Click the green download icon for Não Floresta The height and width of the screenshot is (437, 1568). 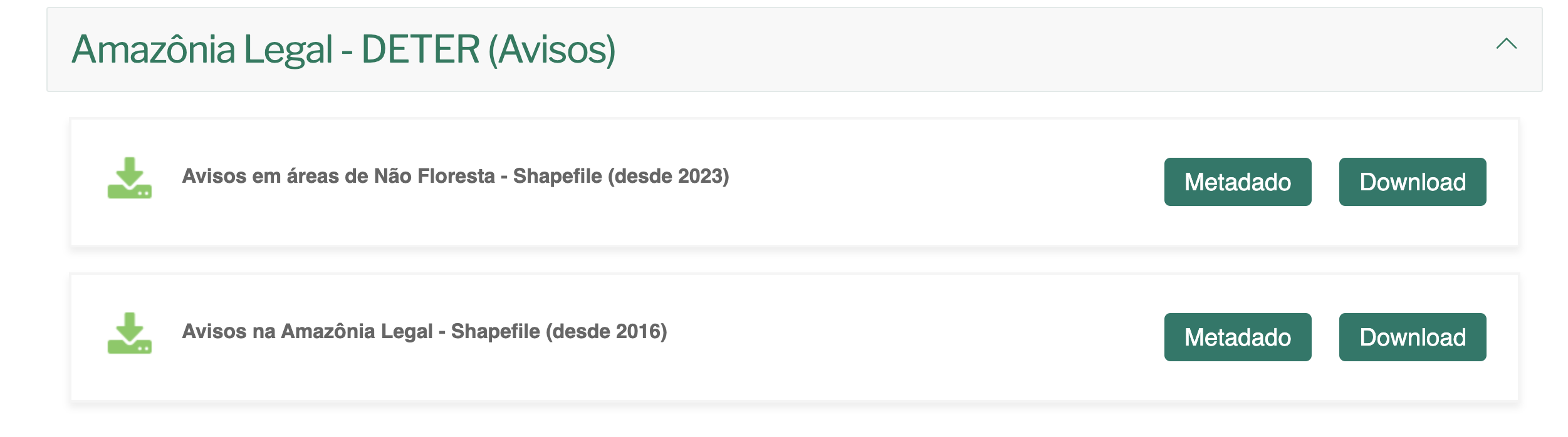click(130, 178)
